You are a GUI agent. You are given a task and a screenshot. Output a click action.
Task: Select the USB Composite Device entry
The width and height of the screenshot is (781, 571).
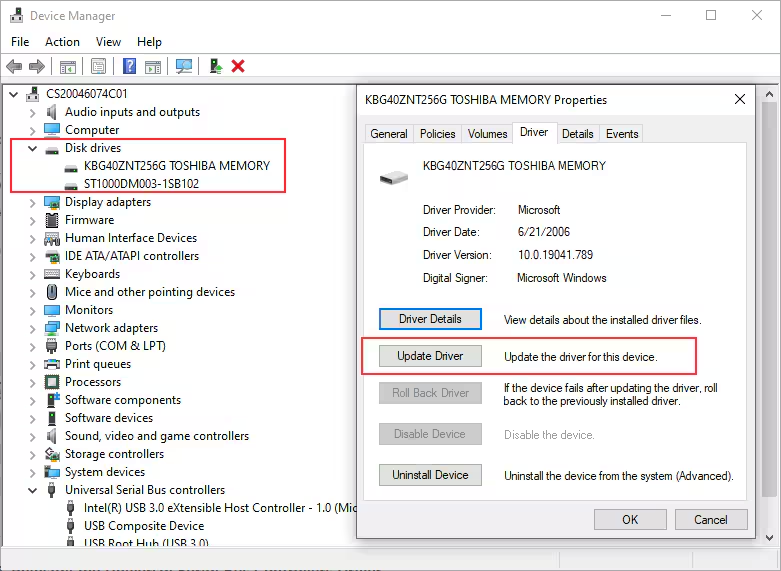click(144, 526)
